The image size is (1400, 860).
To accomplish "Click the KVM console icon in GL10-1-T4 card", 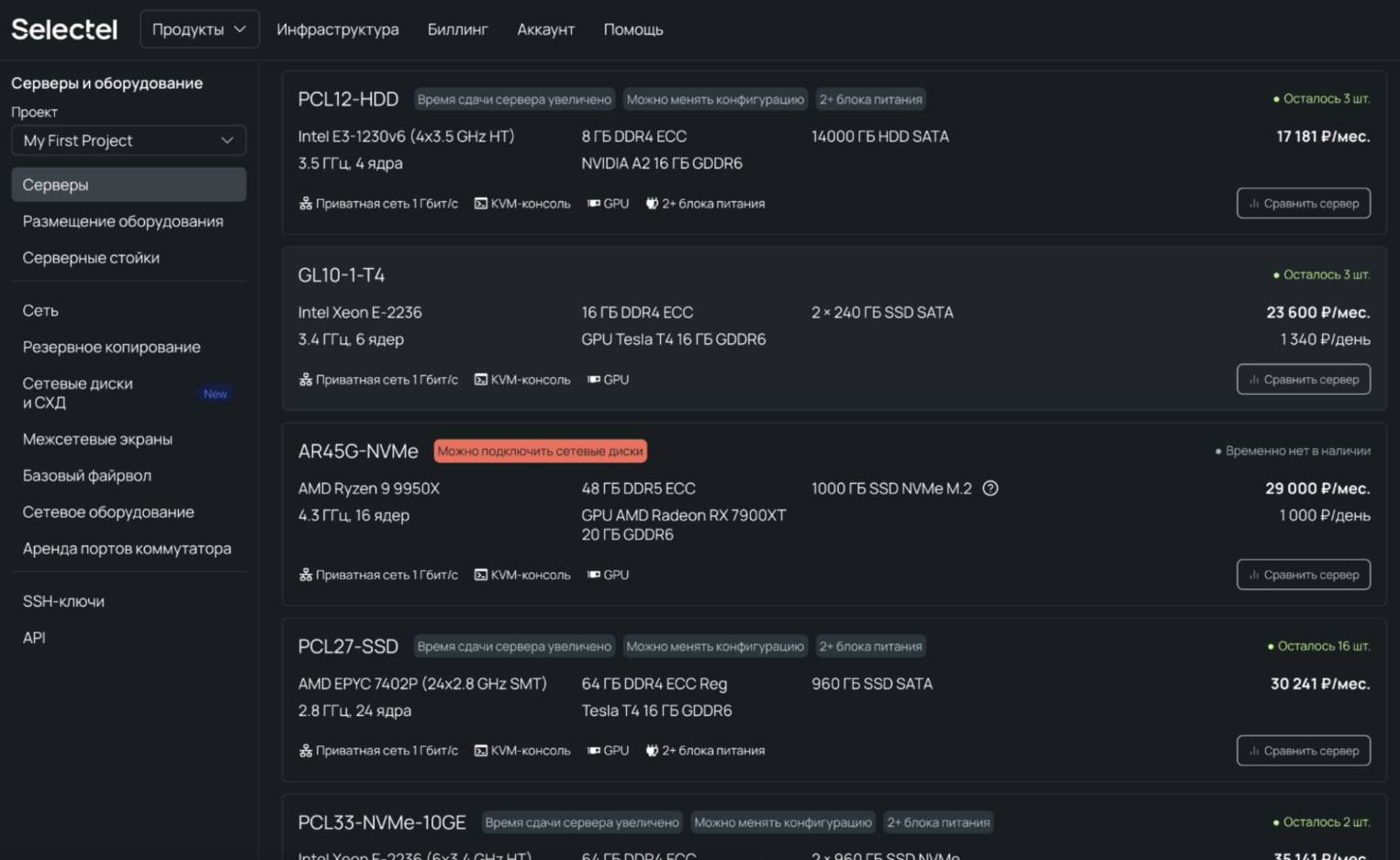I will tap(481, 380).
